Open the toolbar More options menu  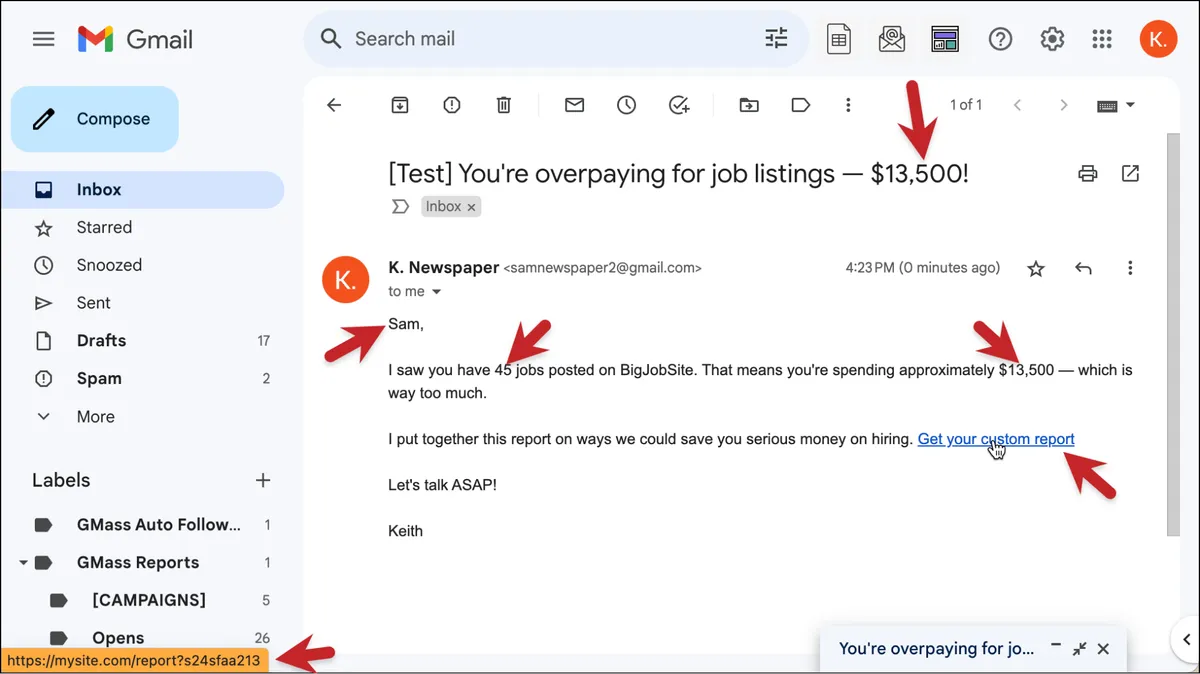[x=848, y=105]
